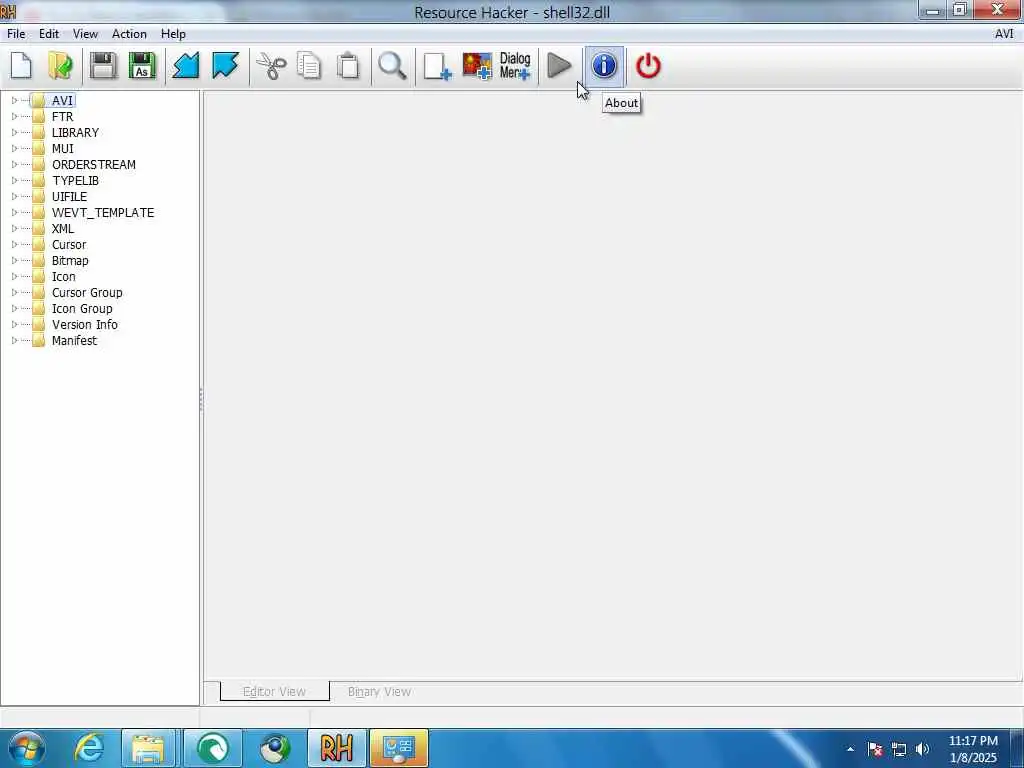This screenshot has width=1024, height=768.
Task: Click the scissors Cut icon
Action: tap(270, 66)
